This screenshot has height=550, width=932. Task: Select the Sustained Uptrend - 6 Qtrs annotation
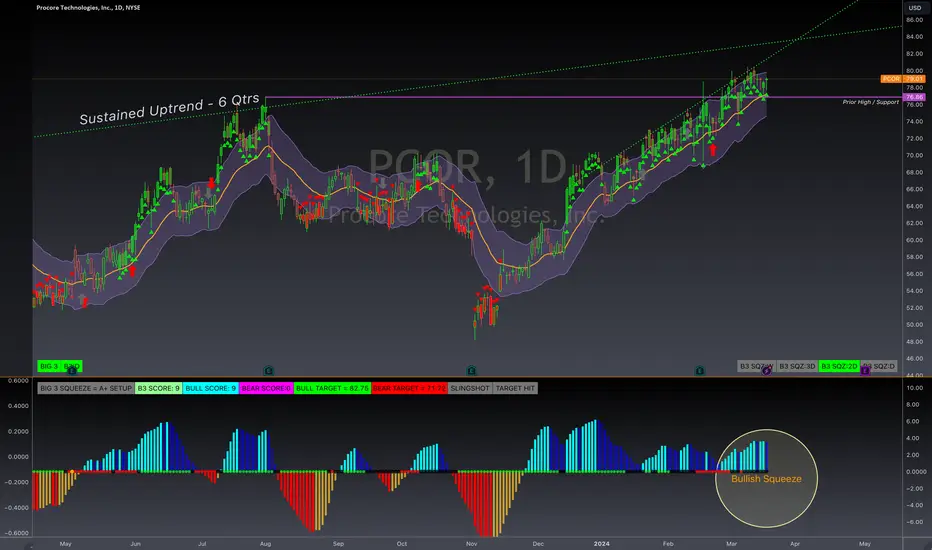click(x=169, y=109)
